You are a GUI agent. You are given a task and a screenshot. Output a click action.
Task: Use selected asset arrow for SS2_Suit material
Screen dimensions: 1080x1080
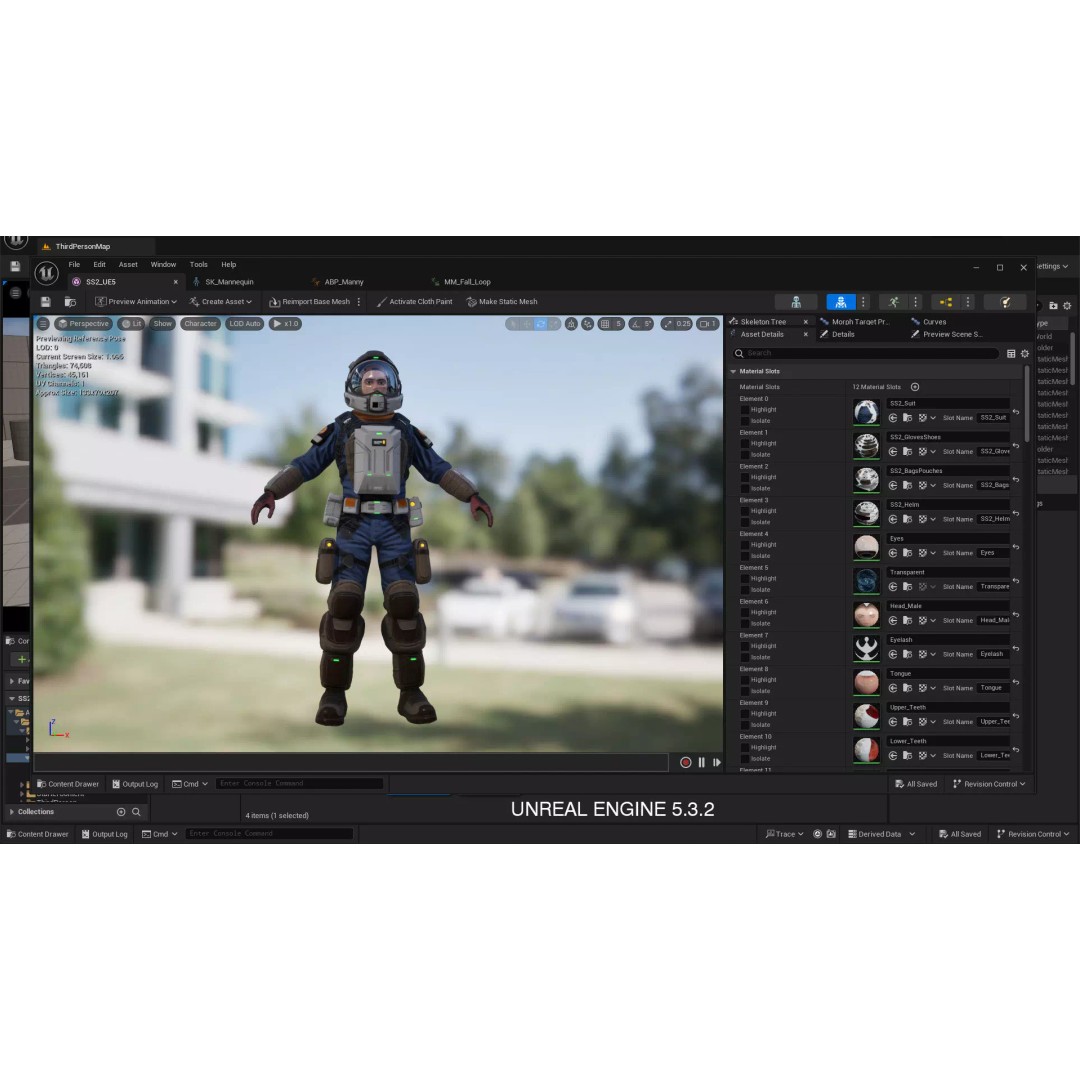coord(893,418)
